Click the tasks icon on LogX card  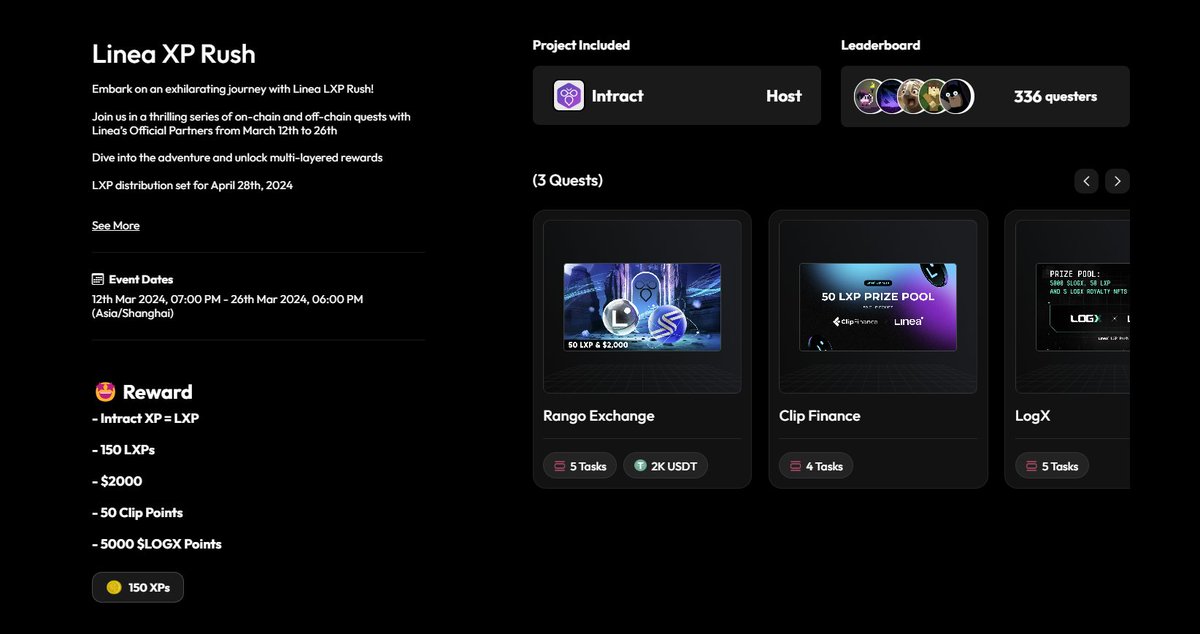pyautogui.click(x=1030, y=466)
